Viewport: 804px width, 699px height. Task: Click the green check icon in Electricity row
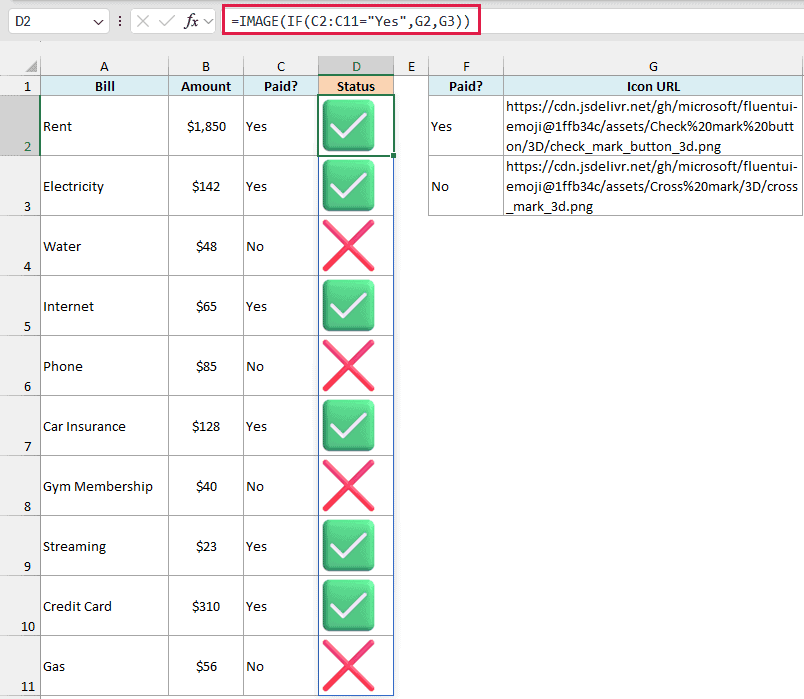click(348, 186)
